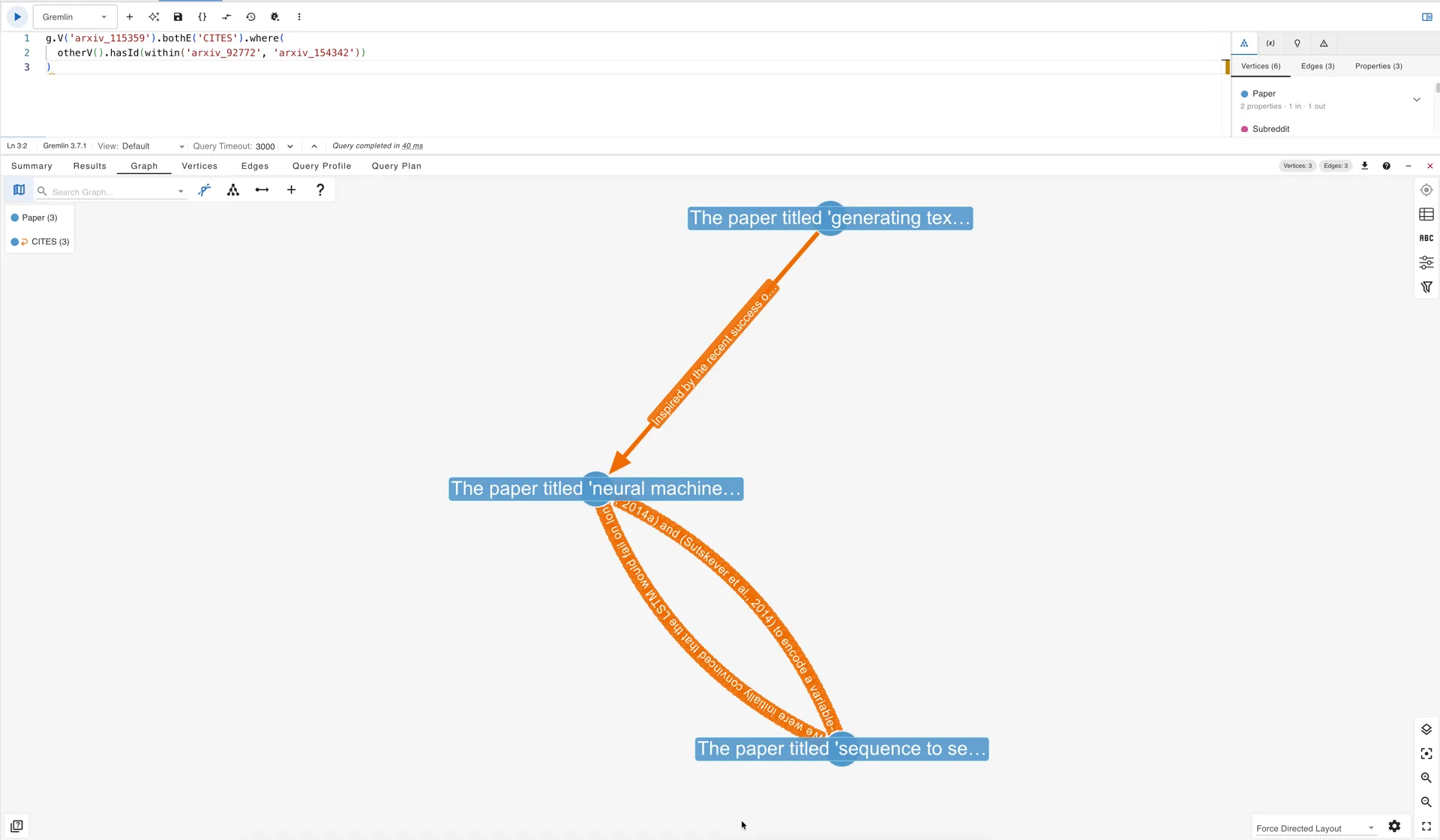
Task: Open the Query Timeout dropdown arrow
Action: [290, 146]
